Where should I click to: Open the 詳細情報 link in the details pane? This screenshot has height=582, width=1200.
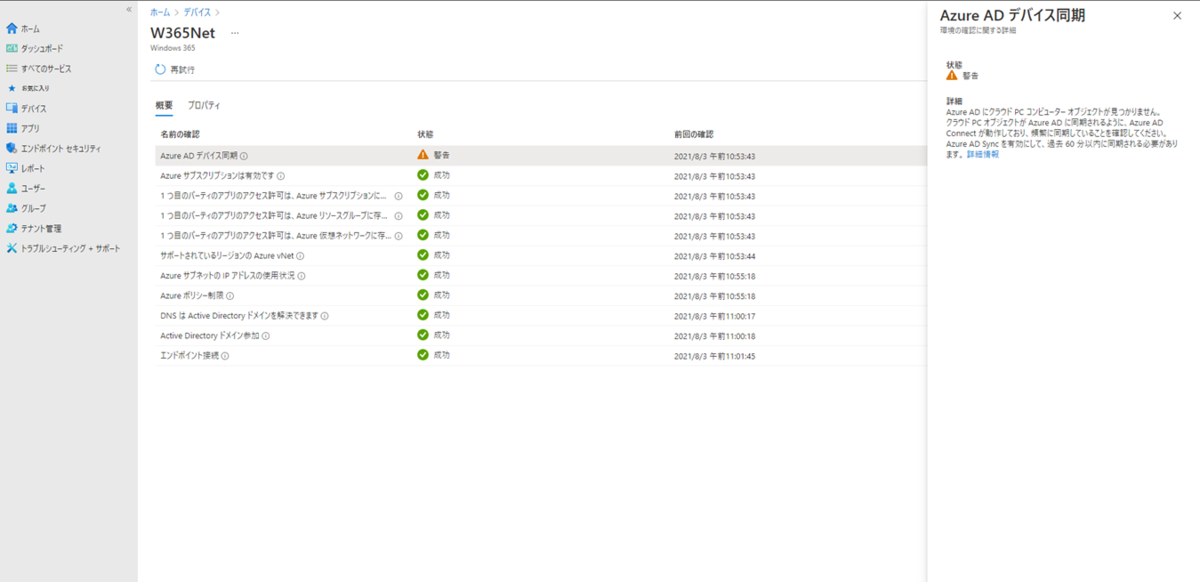tap(982, 154)
